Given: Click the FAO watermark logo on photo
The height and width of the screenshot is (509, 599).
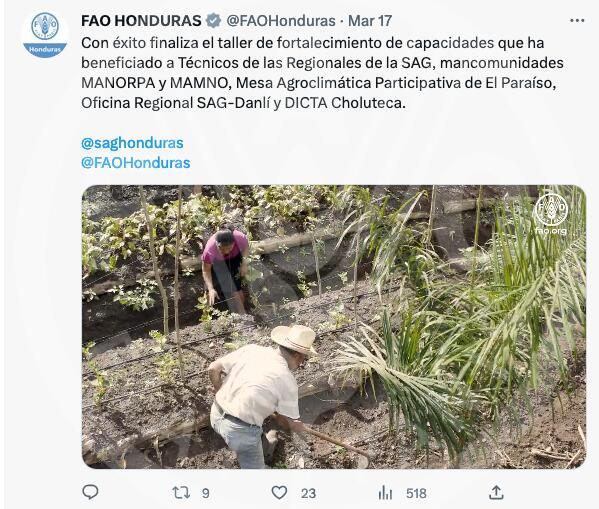Looking at the screenshot, I should pos(550,209).
